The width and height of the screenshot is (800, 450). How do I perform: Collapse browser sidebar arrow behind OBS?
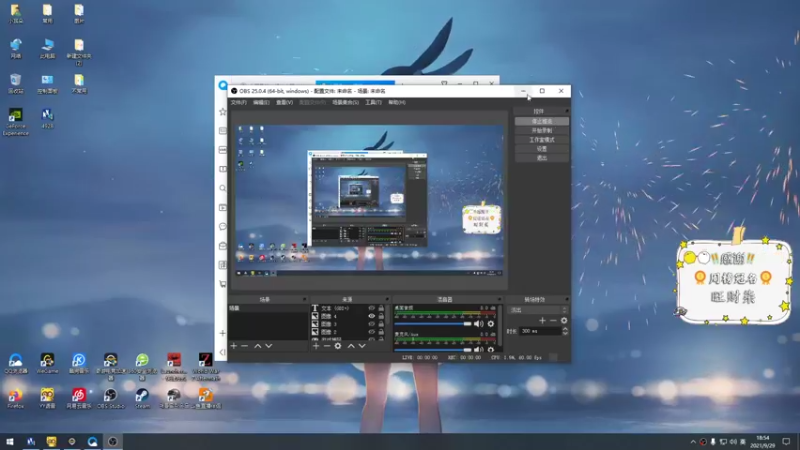point(222,352)
